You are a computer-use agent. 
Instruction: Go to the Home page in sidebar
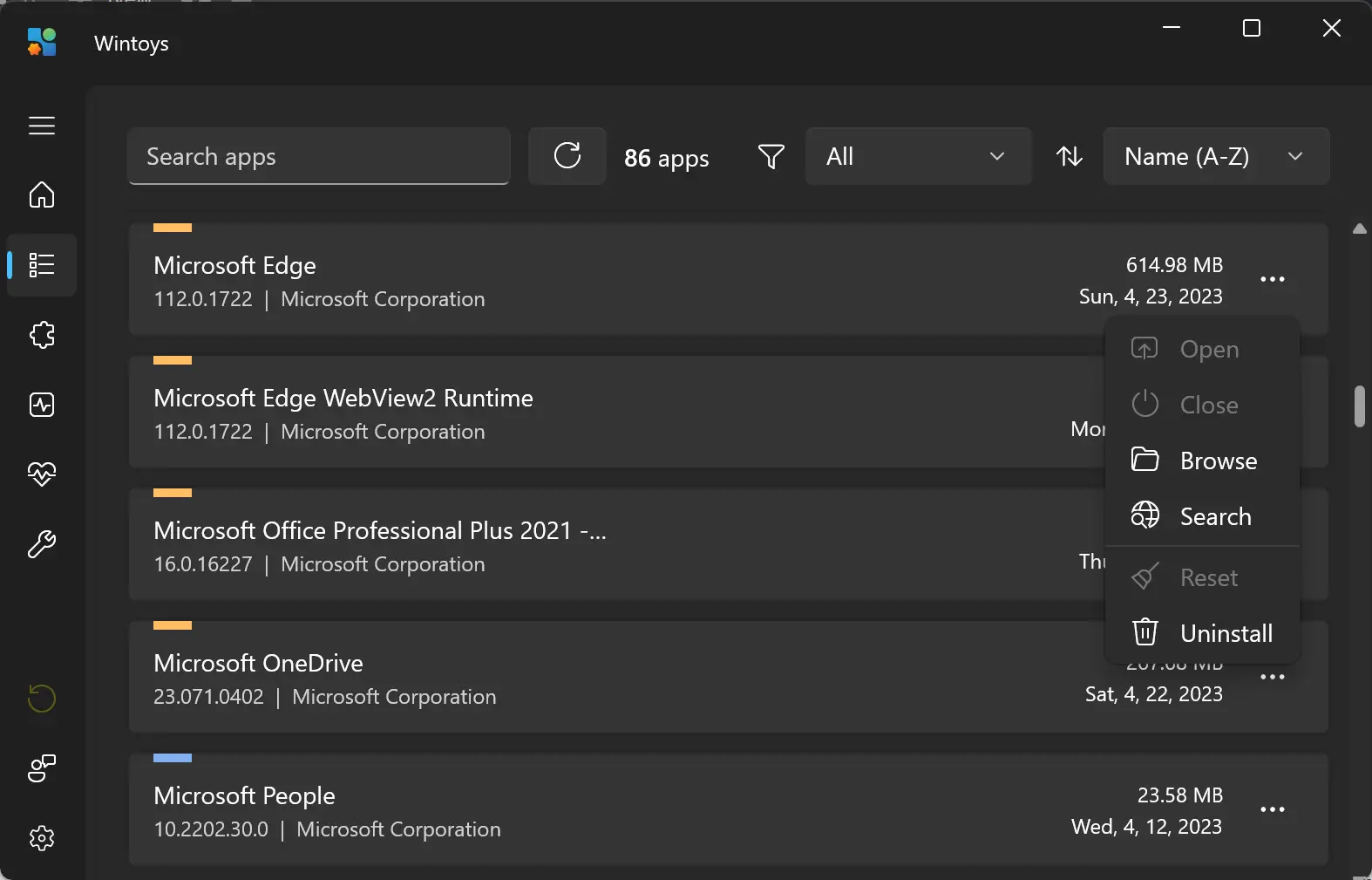(41, 194)
